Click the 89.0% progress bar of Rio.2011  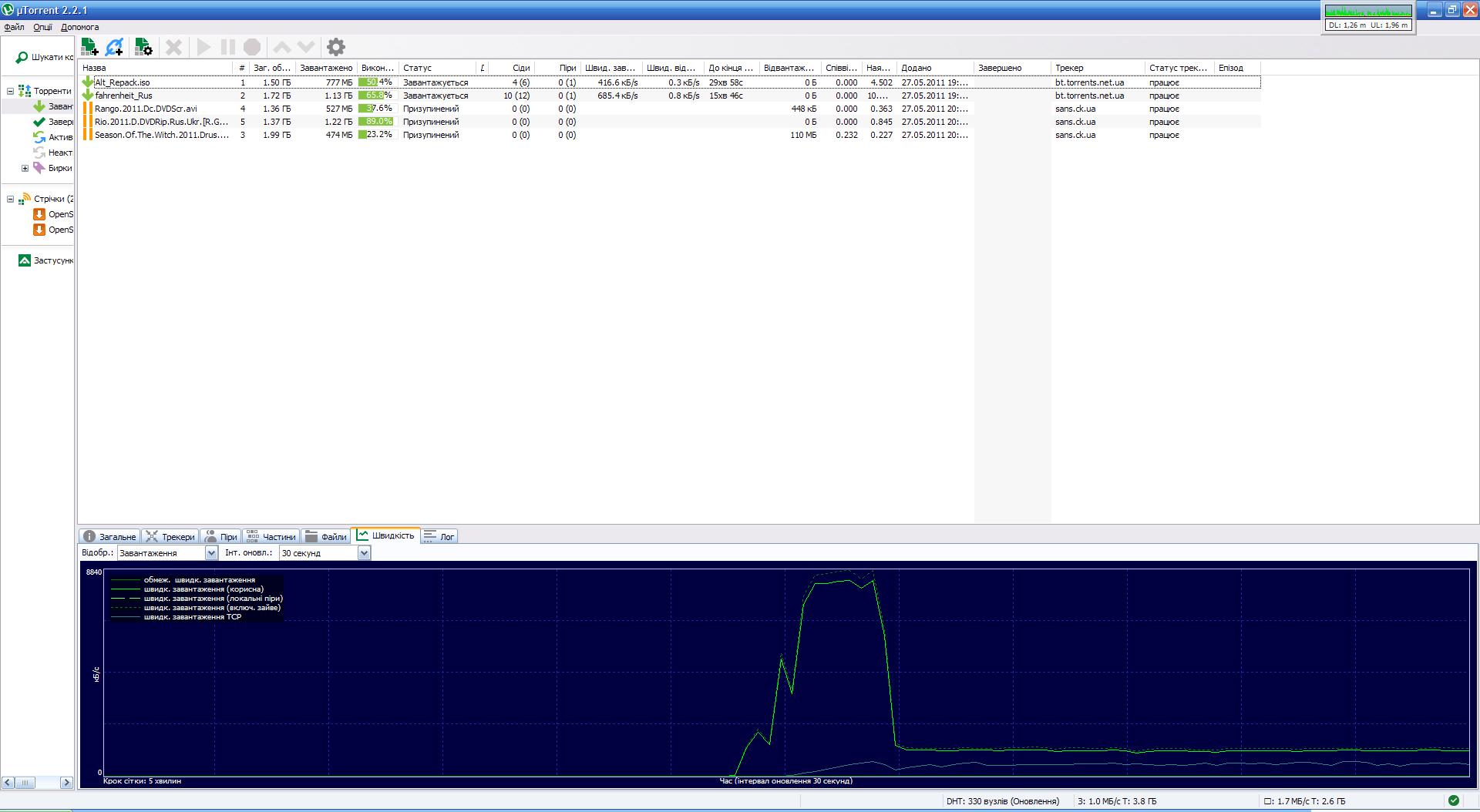point(376,122)
